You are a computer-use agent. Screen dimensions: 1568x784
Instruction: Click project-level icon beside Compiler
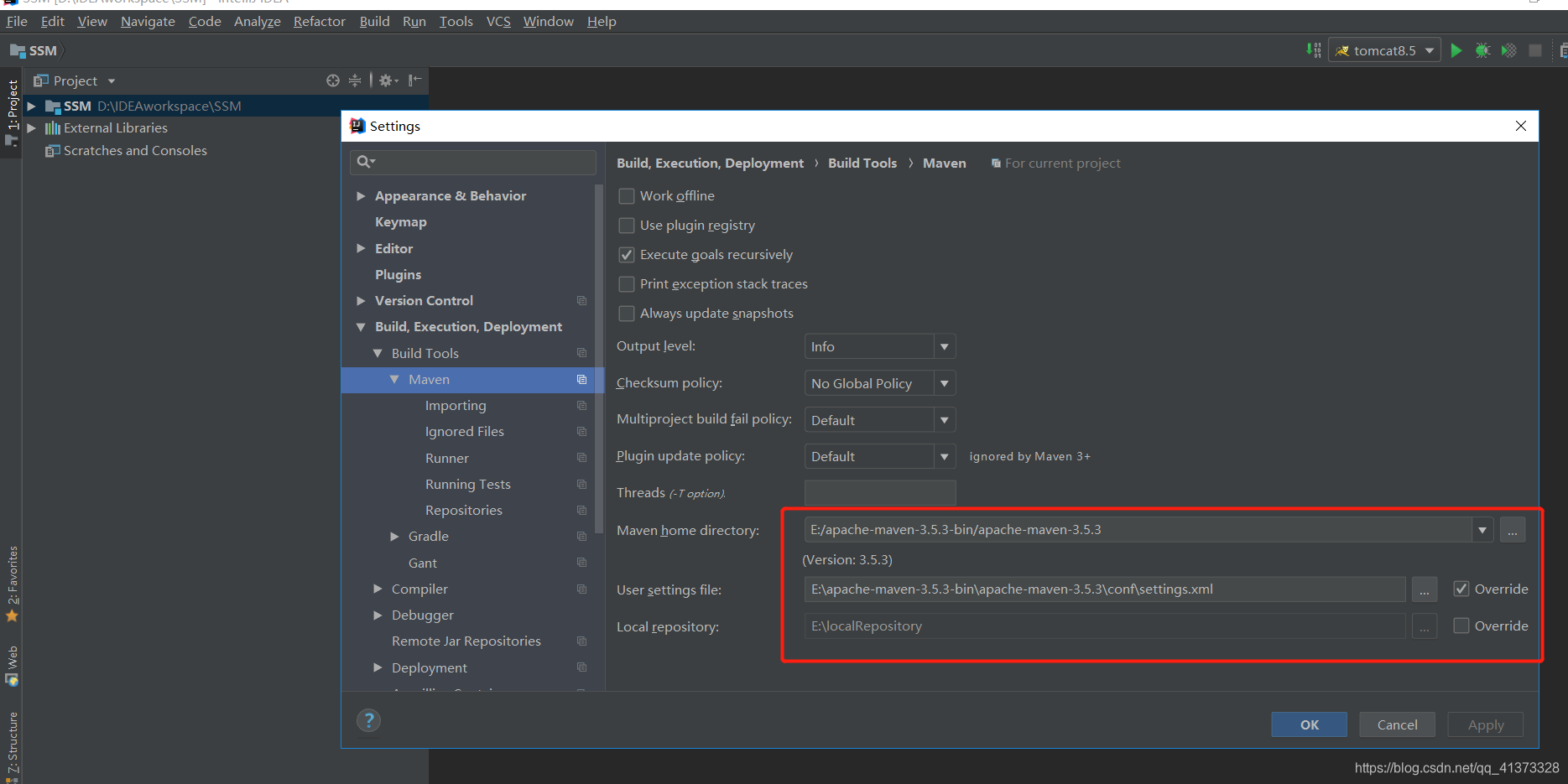[x=581, y=589]
